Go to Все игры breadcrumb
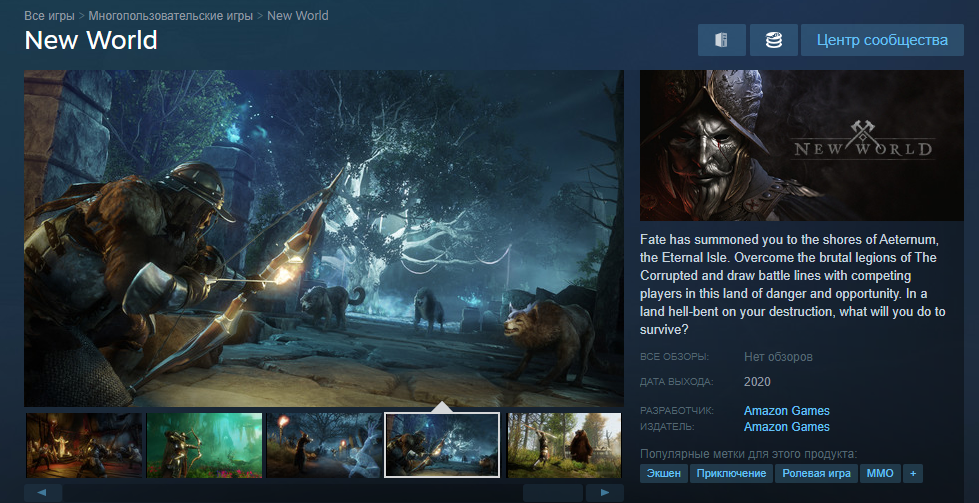Image resolution: width=979 pixels, height=503 pixels. tap(49, 15)
